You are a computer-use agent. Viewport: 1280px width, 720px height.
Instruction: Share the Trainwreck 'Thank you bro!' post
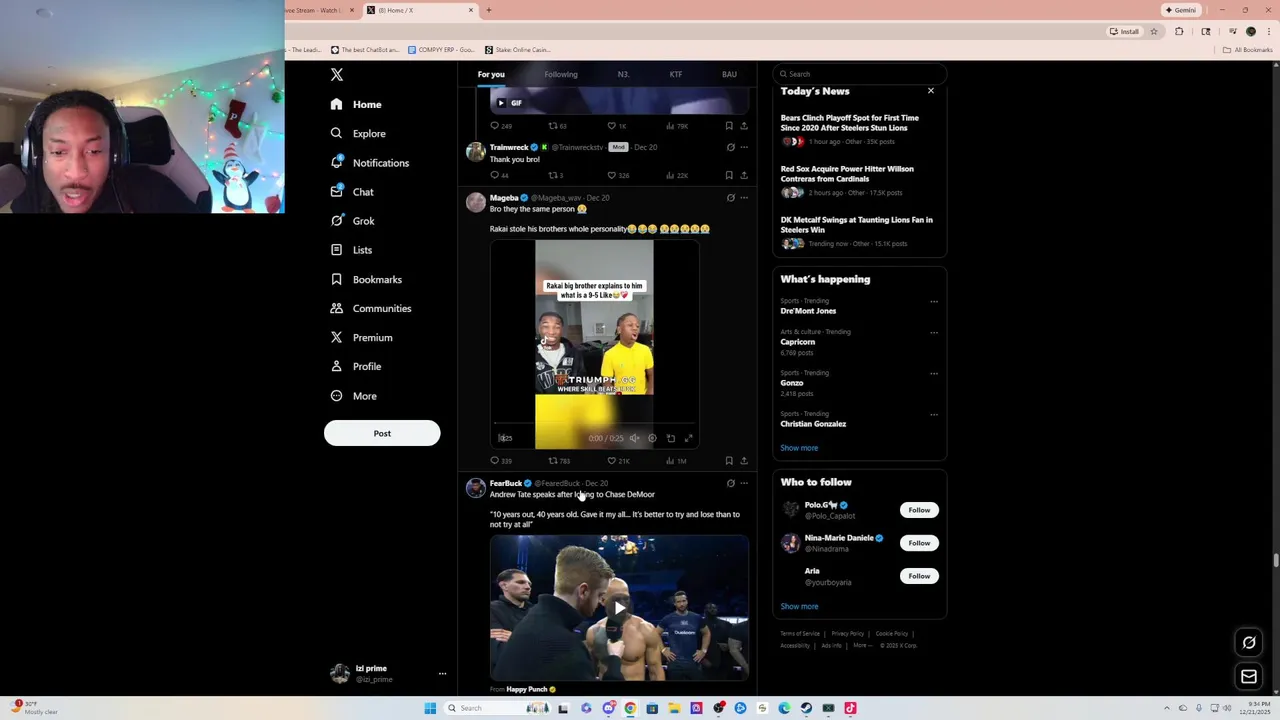pyautogui.click(x=744, y=175)
